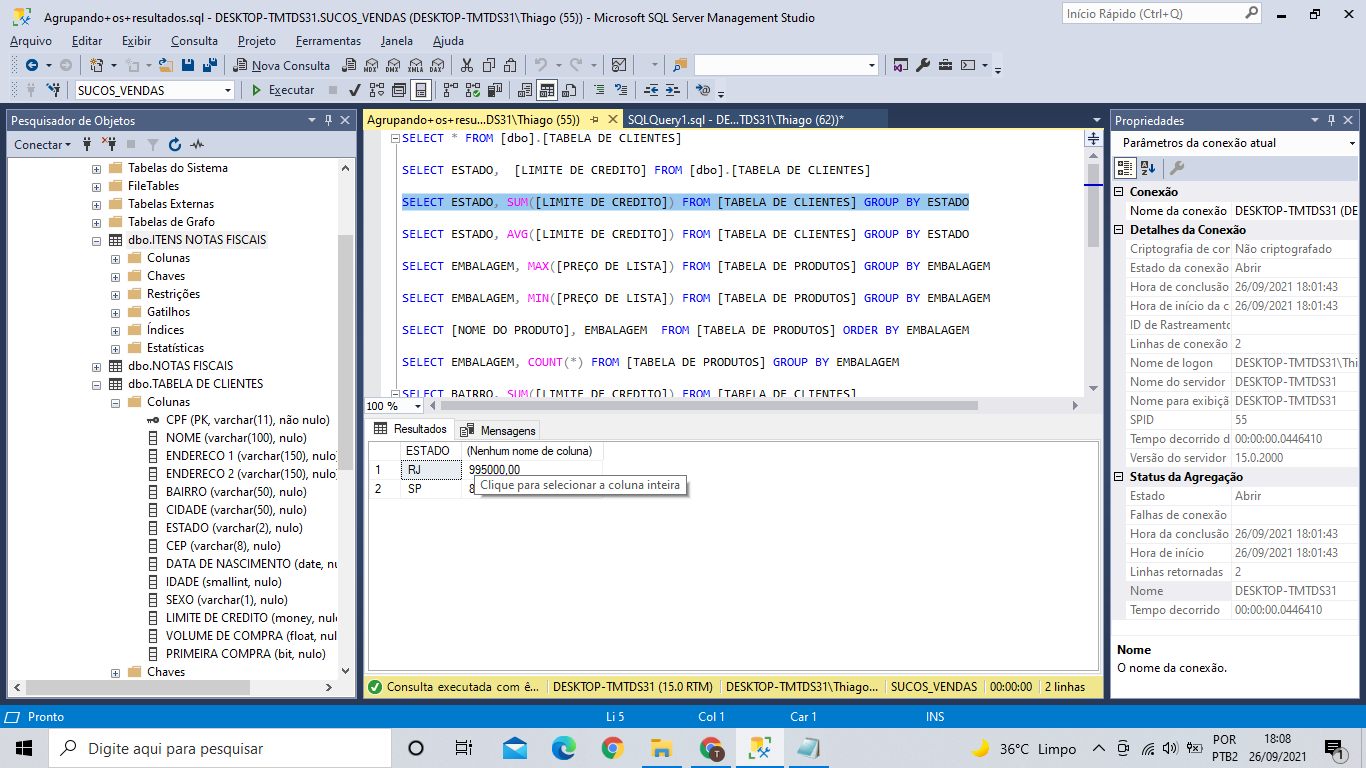Refresh the Object Explorer tree
This screenshot has width=1366, height=768.
point(175,144)
